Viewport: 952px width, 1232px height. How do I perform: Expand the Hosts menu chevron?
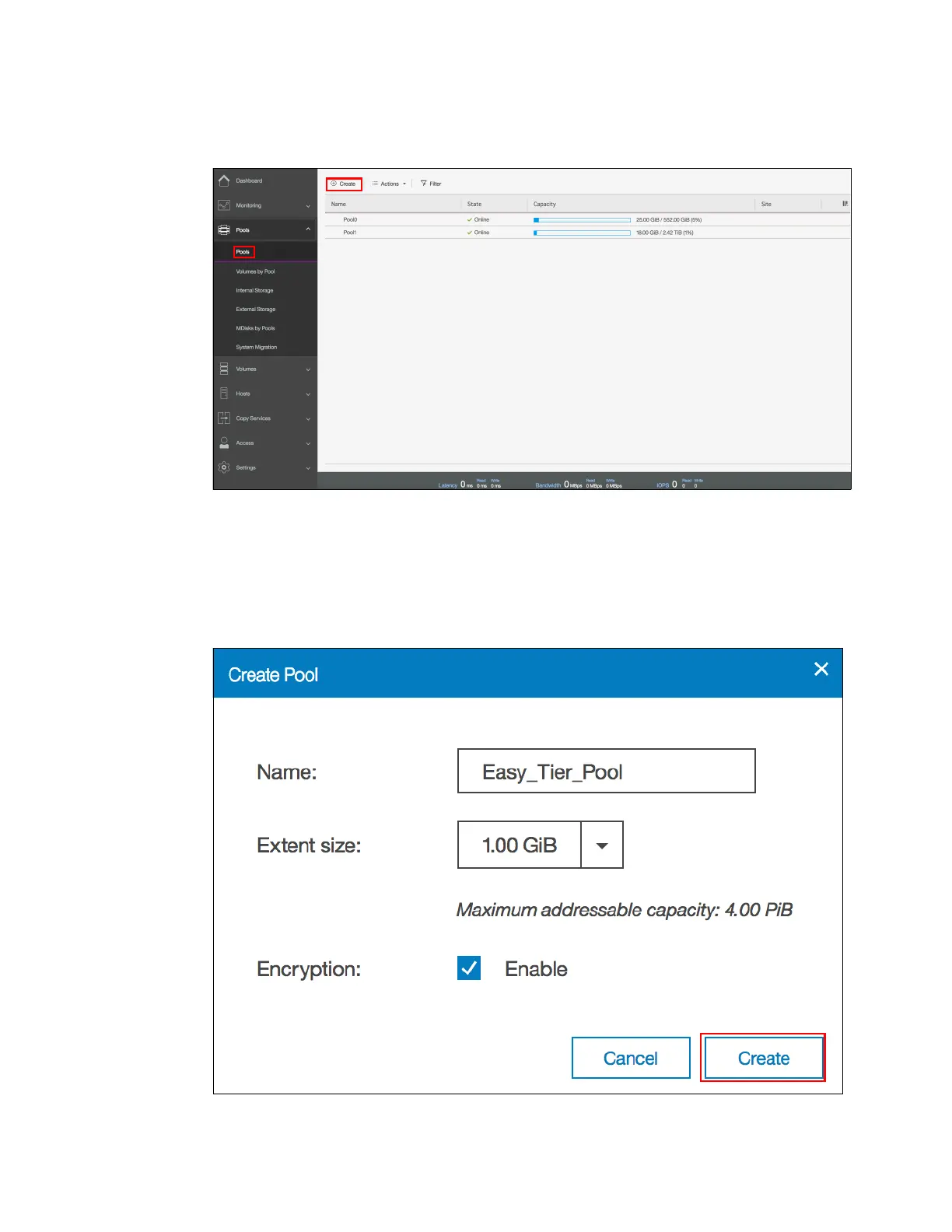(308, 394)
